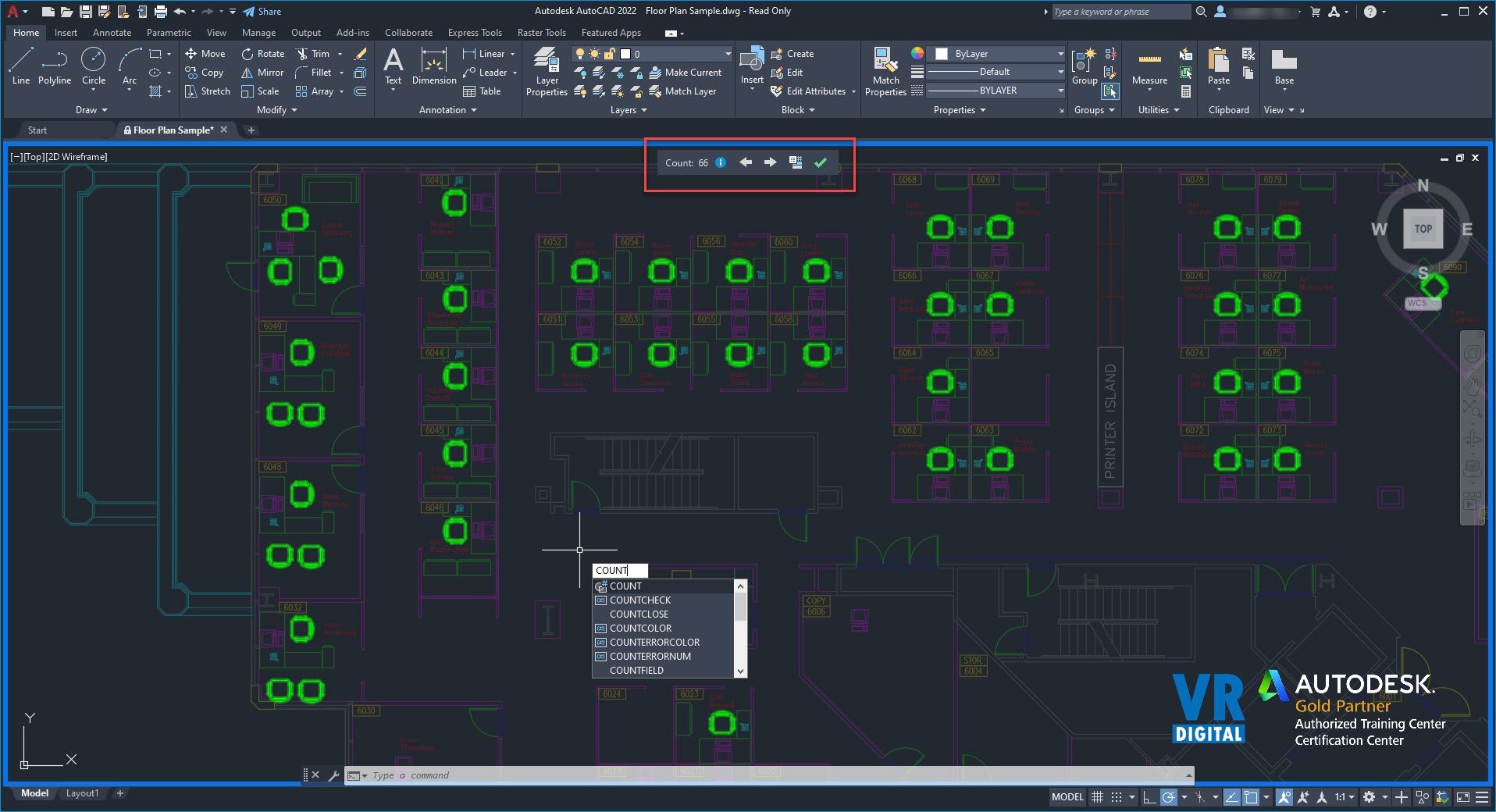Go to previous counted object arrow

point(746,162)
